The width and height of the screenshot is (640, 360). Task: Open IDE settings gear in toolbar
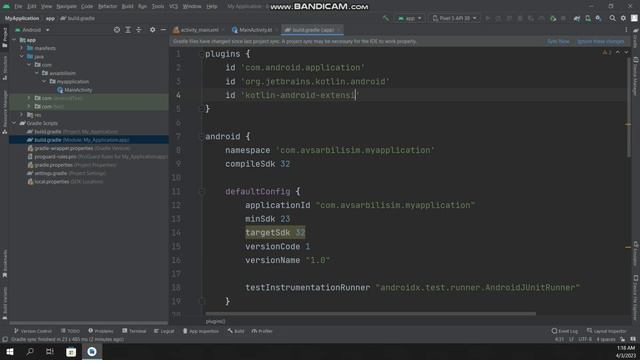tap(623, 18)
